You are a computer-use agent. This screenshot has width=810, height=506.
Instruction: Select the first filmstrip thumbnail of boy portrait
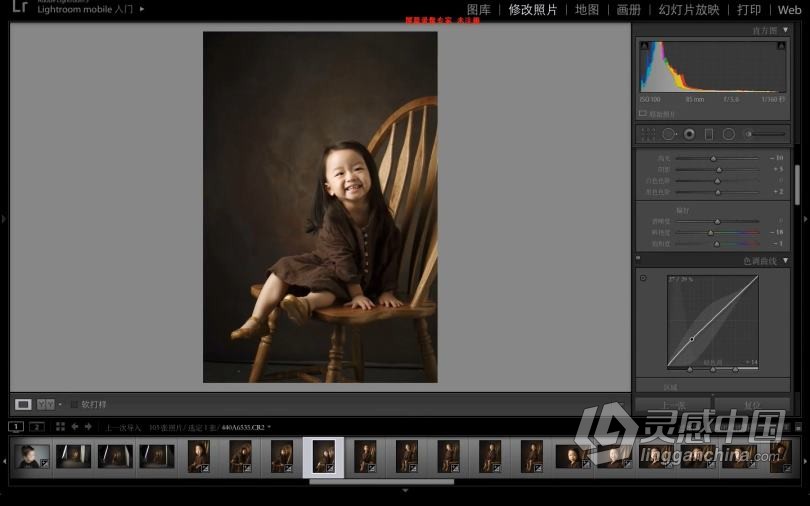(32, 456)
